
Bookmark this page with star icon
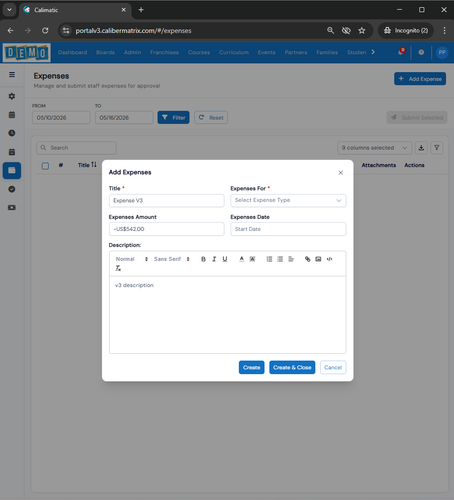362,31
